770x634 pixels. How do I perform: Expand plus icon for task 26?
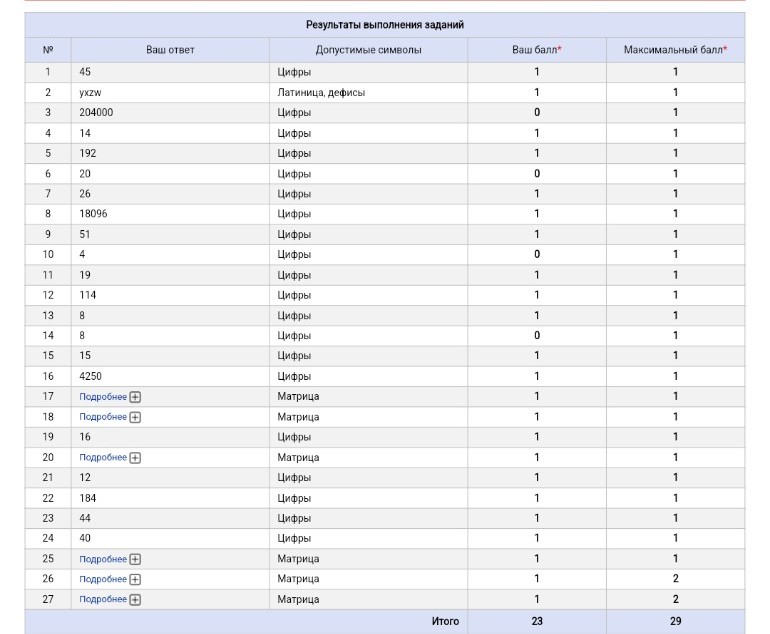click(x=135, y=579)
